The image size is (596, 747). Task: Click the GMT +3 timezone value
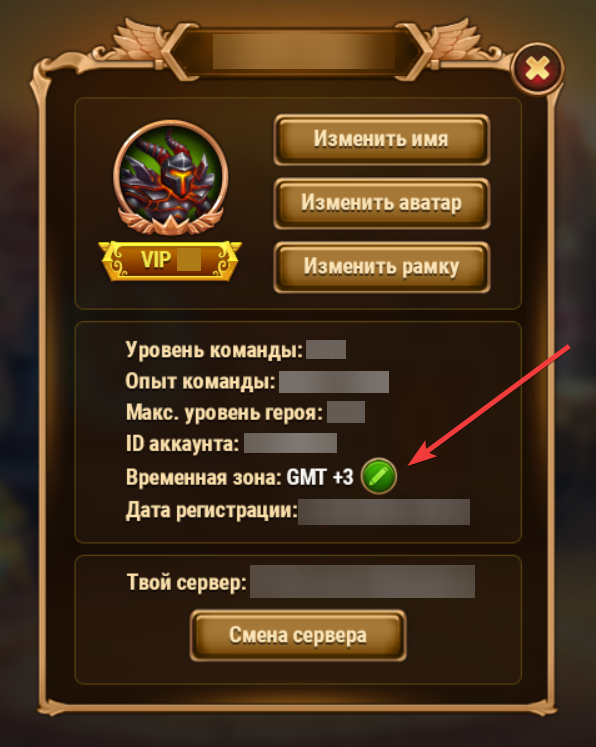click(320, 477)
